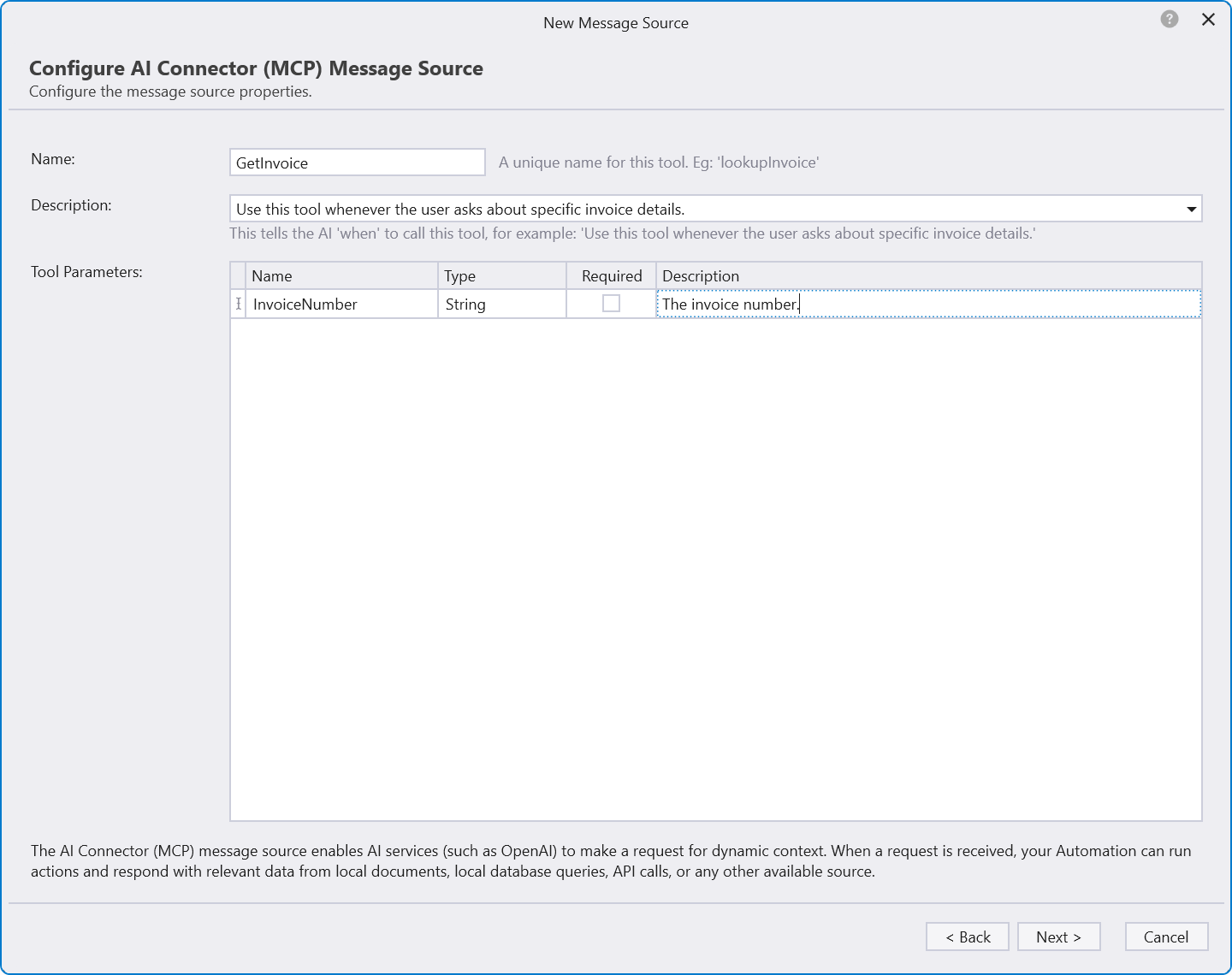
Task: Select the InvoiceNumber parameter name cell
Action: pyautogui.click(x=341, y=304)
